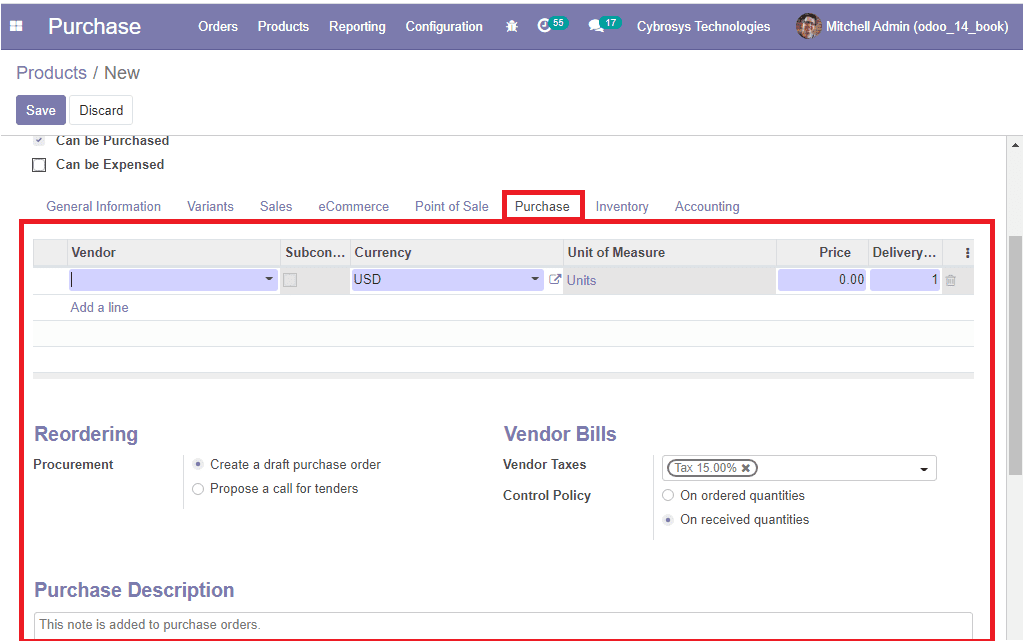1024x641 pixels.
Task: Expand the Vendor Taxes dropdown
Action: click(923, 469)
